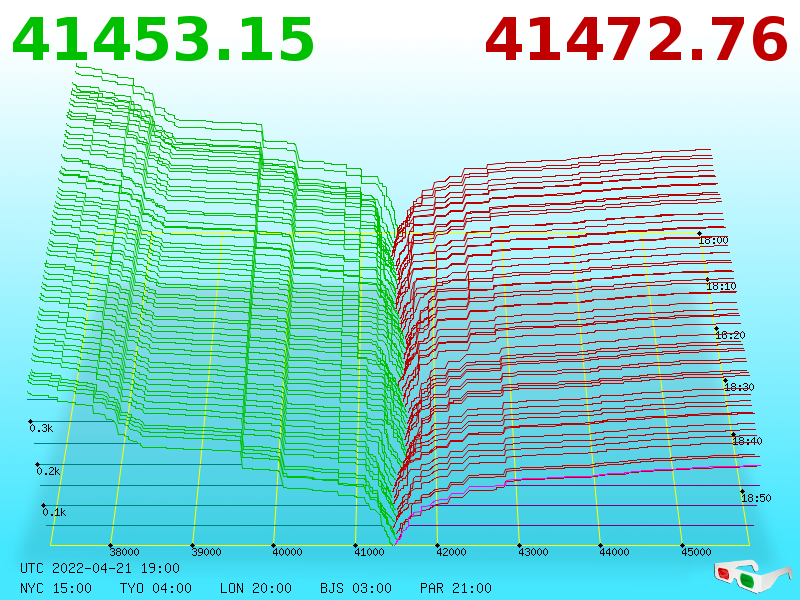Click the 45000 price axis label
Viewport: 800px width, 600px height.
696,552
